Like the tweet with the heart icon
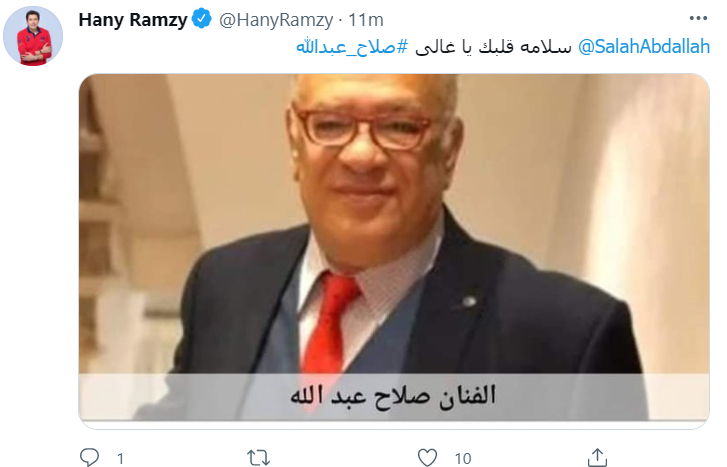Screen dimensions: 727x467 pyautogui.click(x=427, y=458)
